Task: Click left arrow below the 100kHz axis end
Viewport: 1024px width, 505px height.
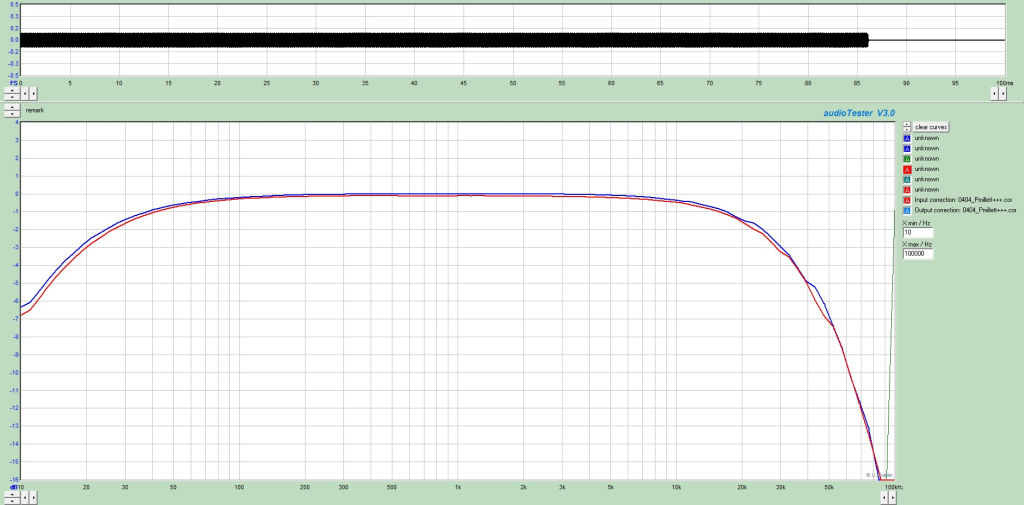Action: pos(883,498)
